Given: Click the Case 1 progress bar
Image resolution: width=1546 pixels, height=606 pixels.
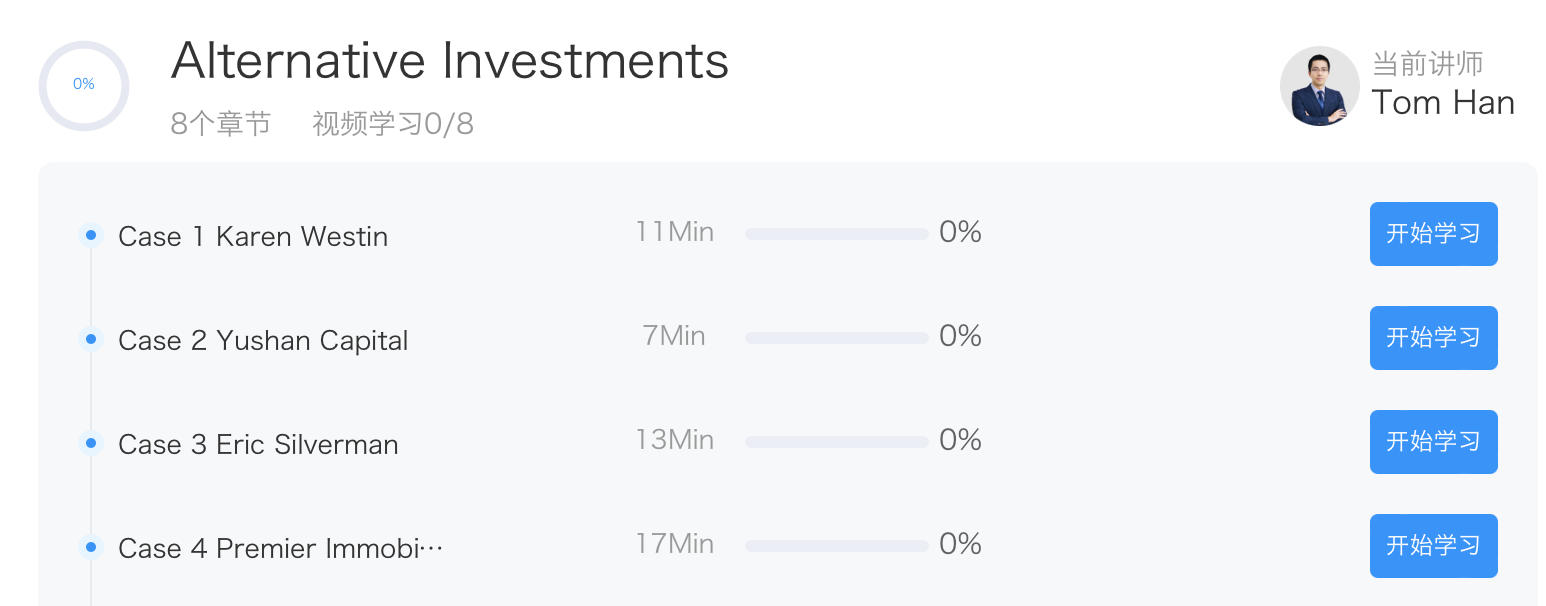Looking at the screenshot, I should (837, 234).
